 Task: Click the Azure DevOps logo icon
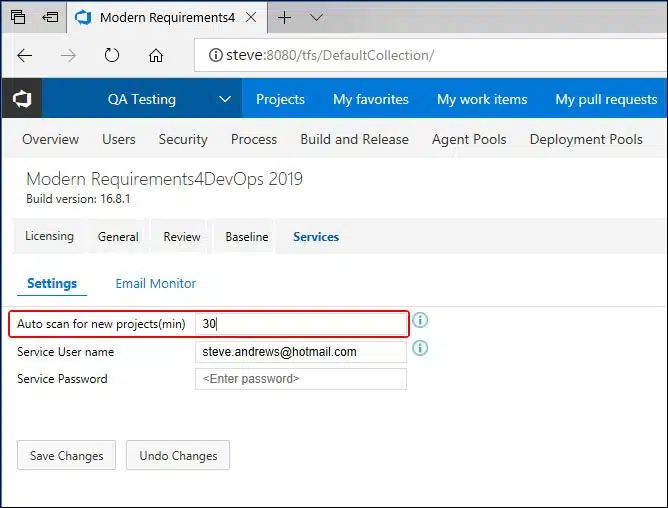[x=21, y=99]
